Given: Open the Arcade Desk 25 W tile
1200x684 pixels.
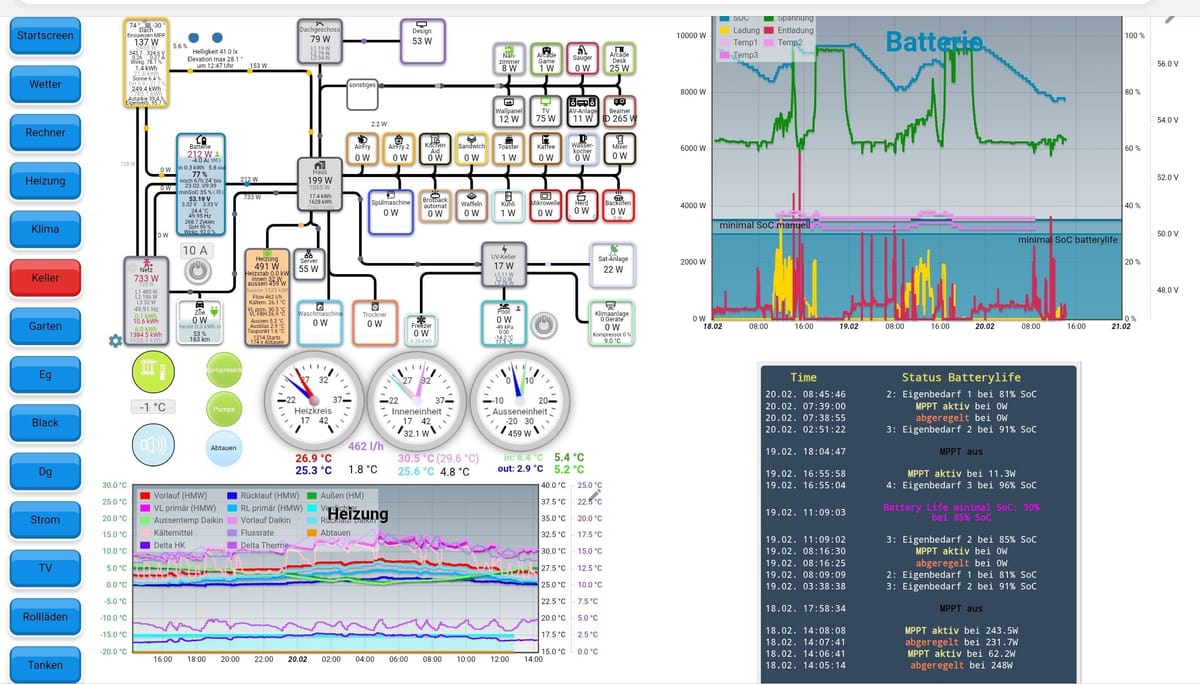Looking at the screenshot, I should tap(620, 59).
